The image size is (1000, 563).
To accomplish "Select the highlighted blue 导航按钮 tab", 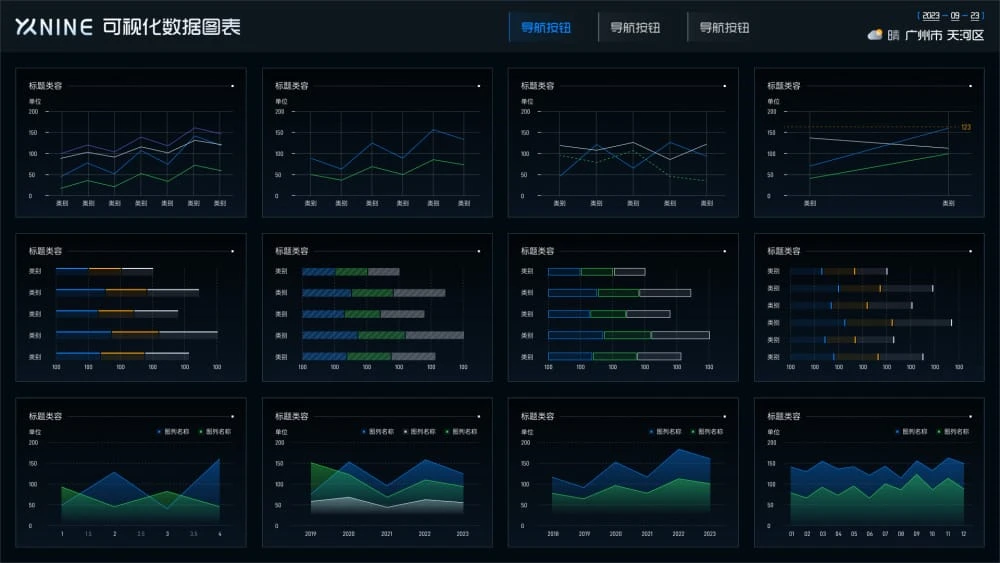I will point(546,28).
